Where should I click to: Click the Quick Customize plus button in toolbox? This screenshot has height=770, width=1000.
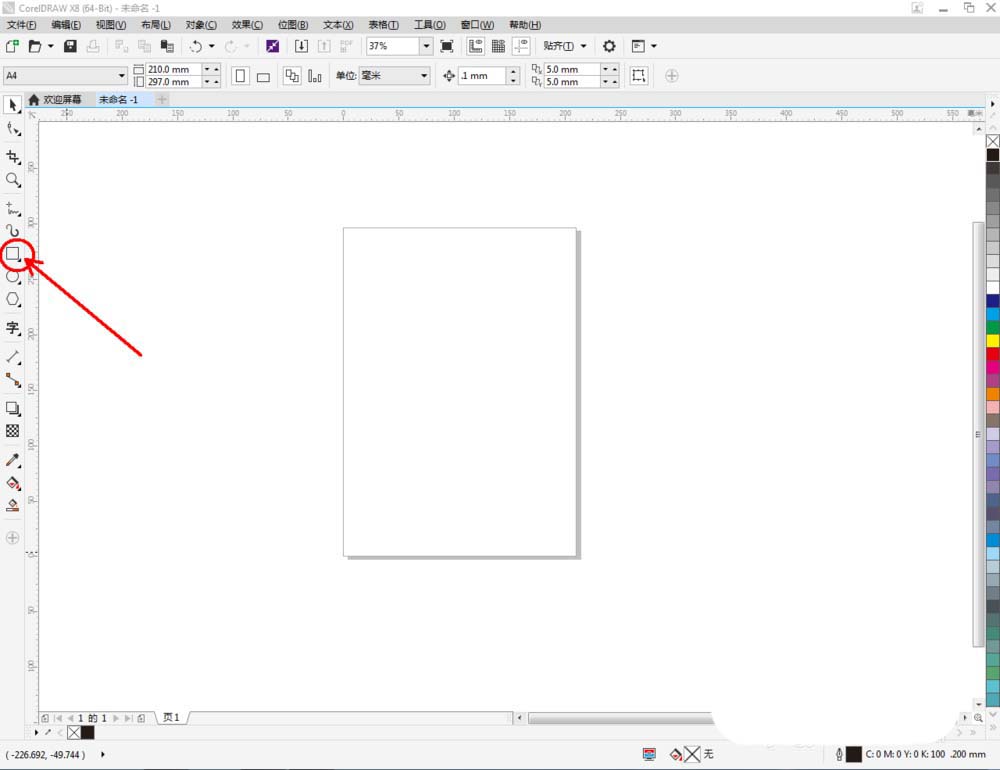click(x=13, y=538)
